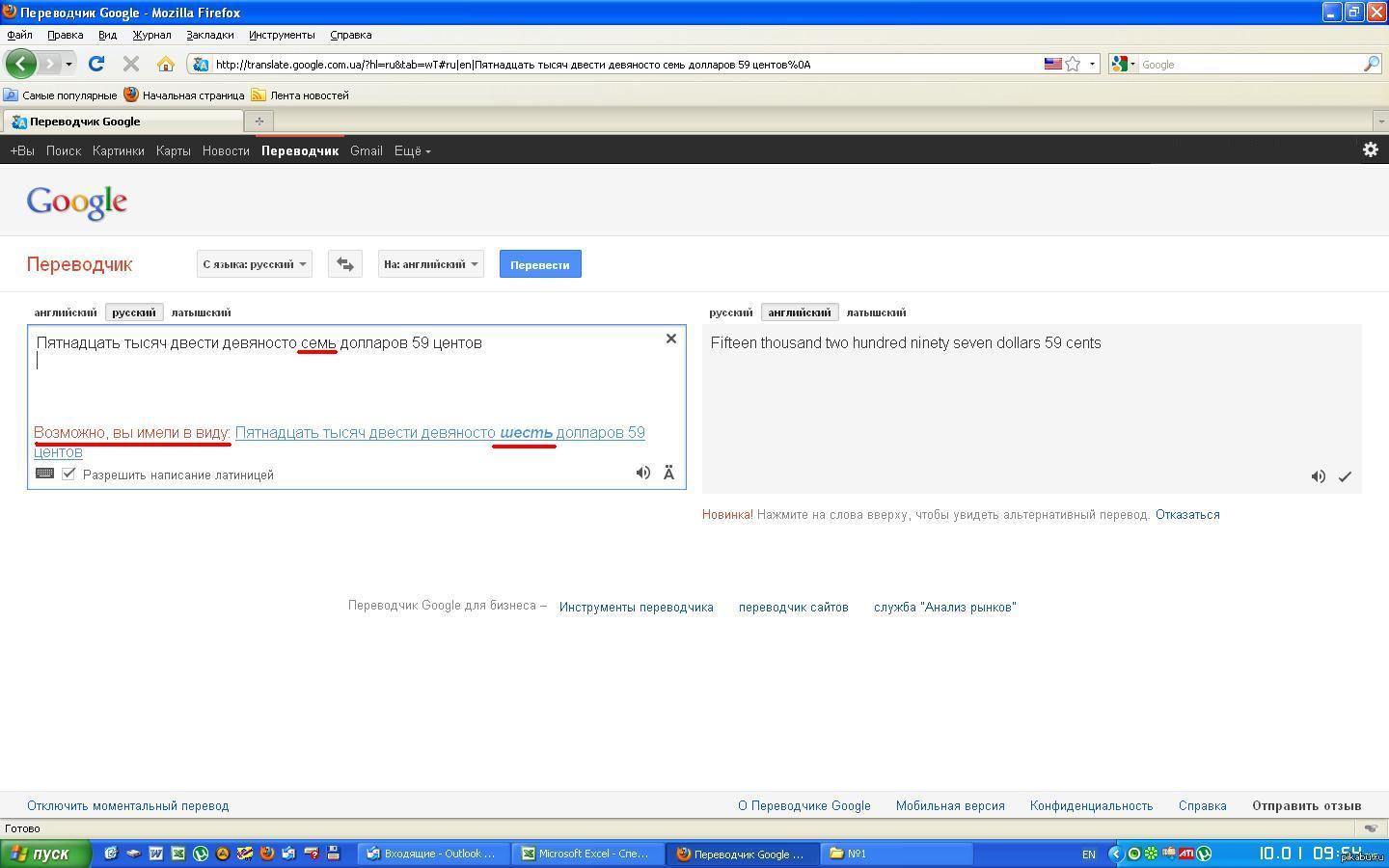This screenshot has width=1389, height=868.
Task: Open Google settings gear icon
Action: click(1370, 149)
